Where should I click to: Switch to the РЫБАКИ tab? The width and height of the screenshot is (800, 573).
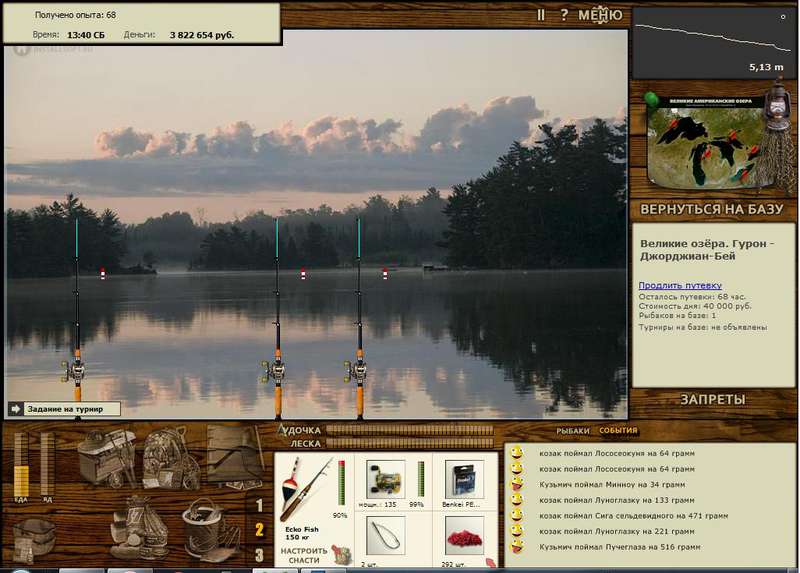coord(573,431)
